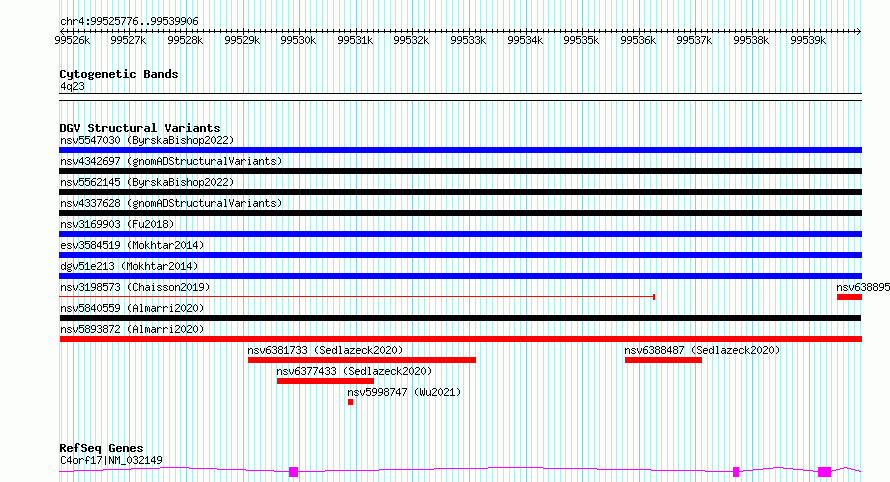Image resolution: width=890 pixels, height=482 pixels.
Task: Select the blue bar under dgv51e213
Action: (x=460, y=276)
